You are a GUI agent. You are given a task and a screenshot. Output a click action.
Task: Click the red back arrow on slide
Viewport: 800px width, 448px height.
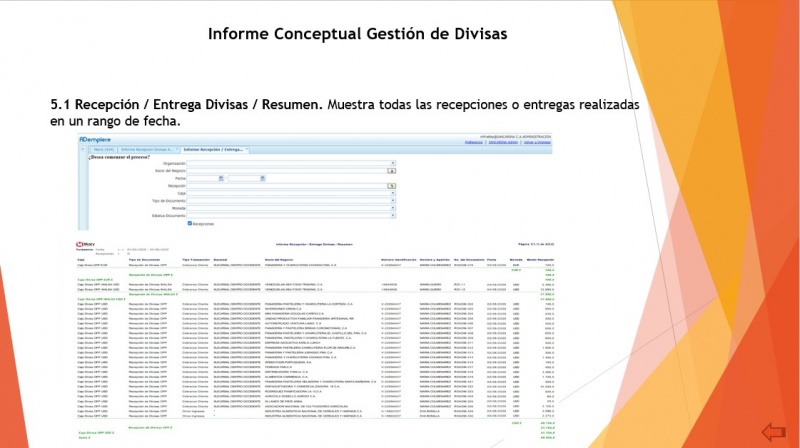click(x=773, y=431)
